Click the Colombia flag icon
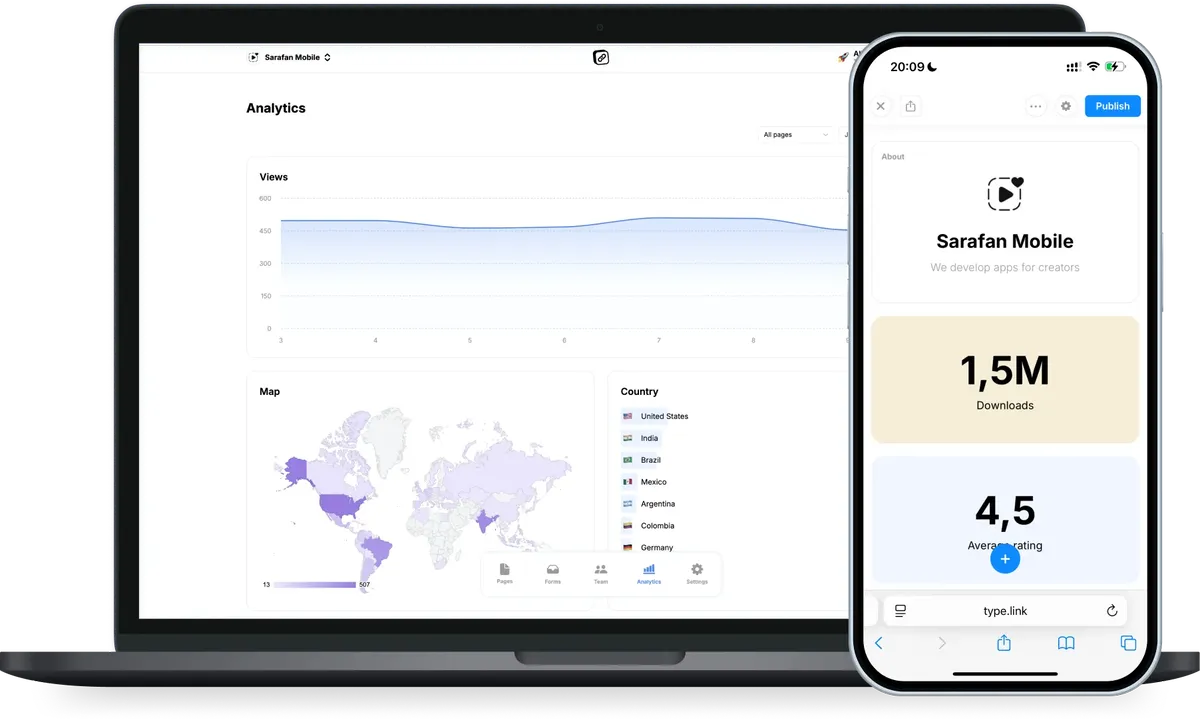Viewport: 1200px width, 722px height. coord(628,526)
